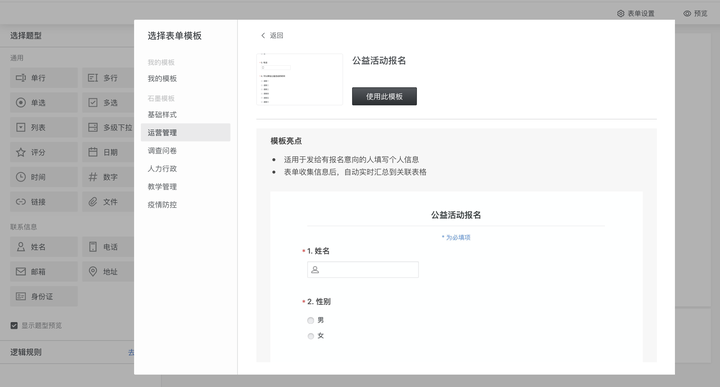Viewport: 720px width, 387px height.
Task: Click the 电话 phone icon
Action: pos(93,247)
